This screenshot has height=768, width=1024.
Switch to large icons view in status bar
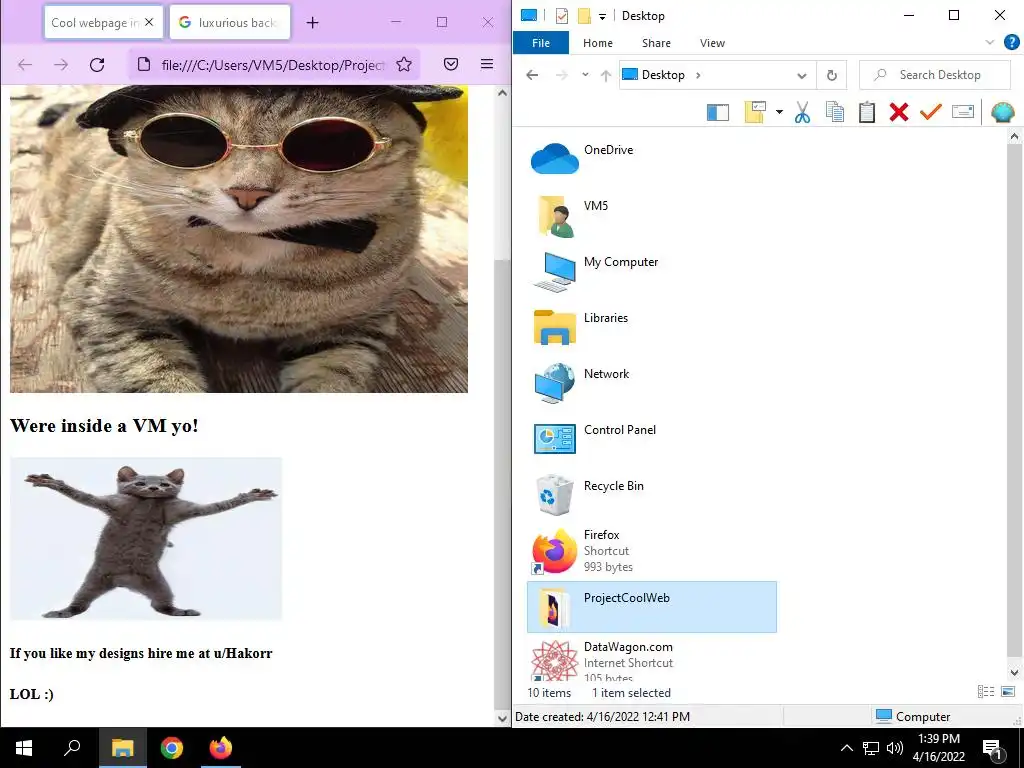tap(1008, 692)
